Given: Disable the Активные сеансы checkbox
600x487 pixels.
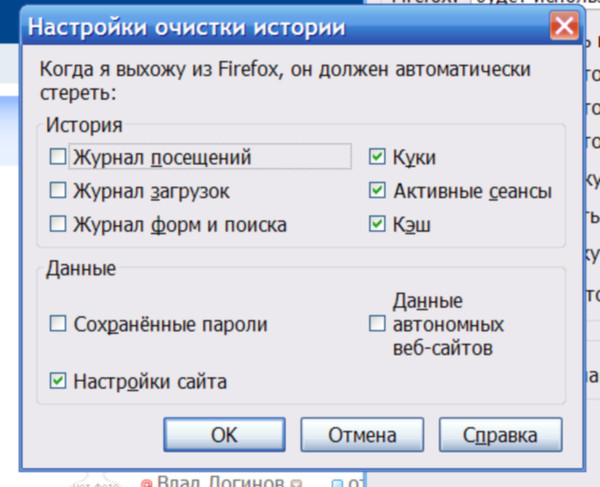Looking at the screenshot, I should click(377, 190).
